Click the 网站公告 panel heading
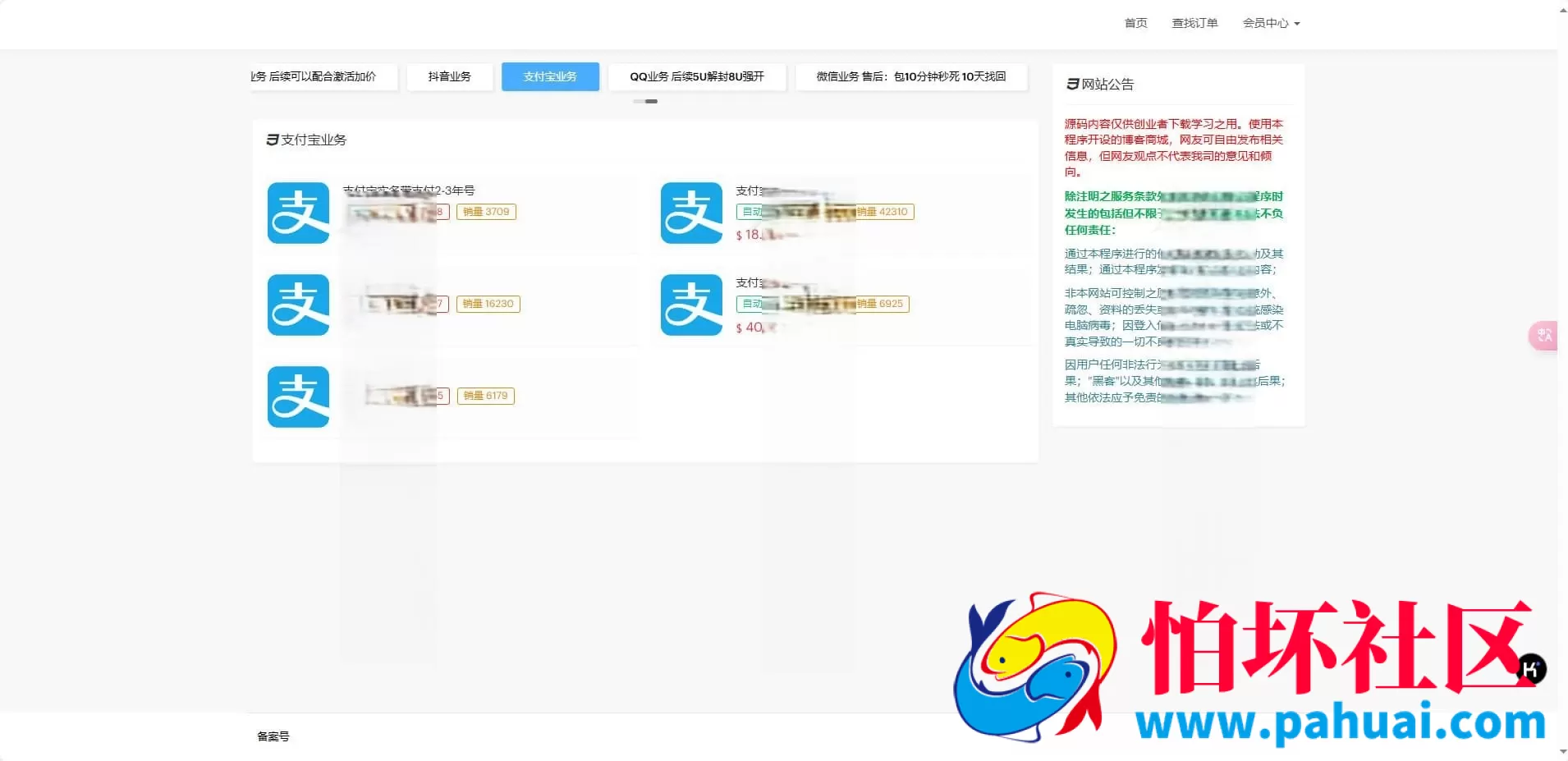The image size is (1568, 761). coord(1100,84)
